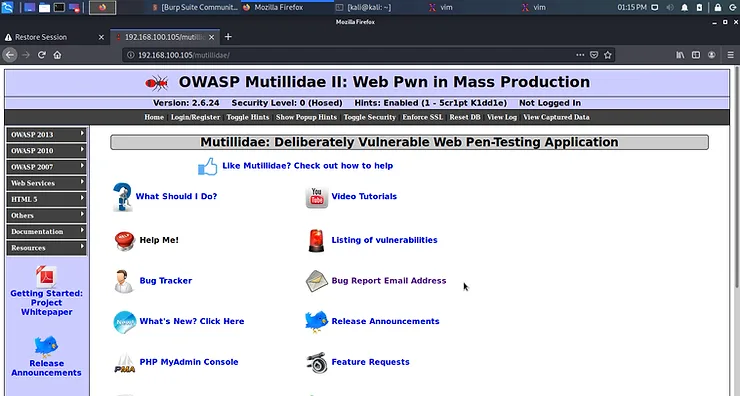This screenshot has width=740, height=396.
Task: Click Reset DB in the menu bar
Action: pos(465,117)
